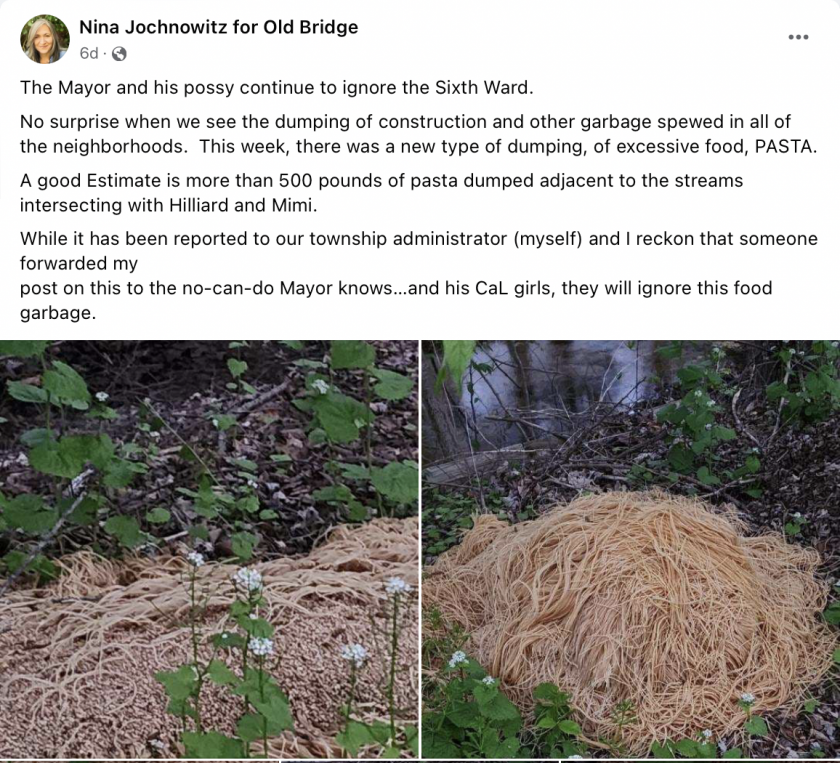The height and width of the screenshot is (763, 840).
Task: Open the left pasta and flowers photo
Action: click(x=209, y=549)
